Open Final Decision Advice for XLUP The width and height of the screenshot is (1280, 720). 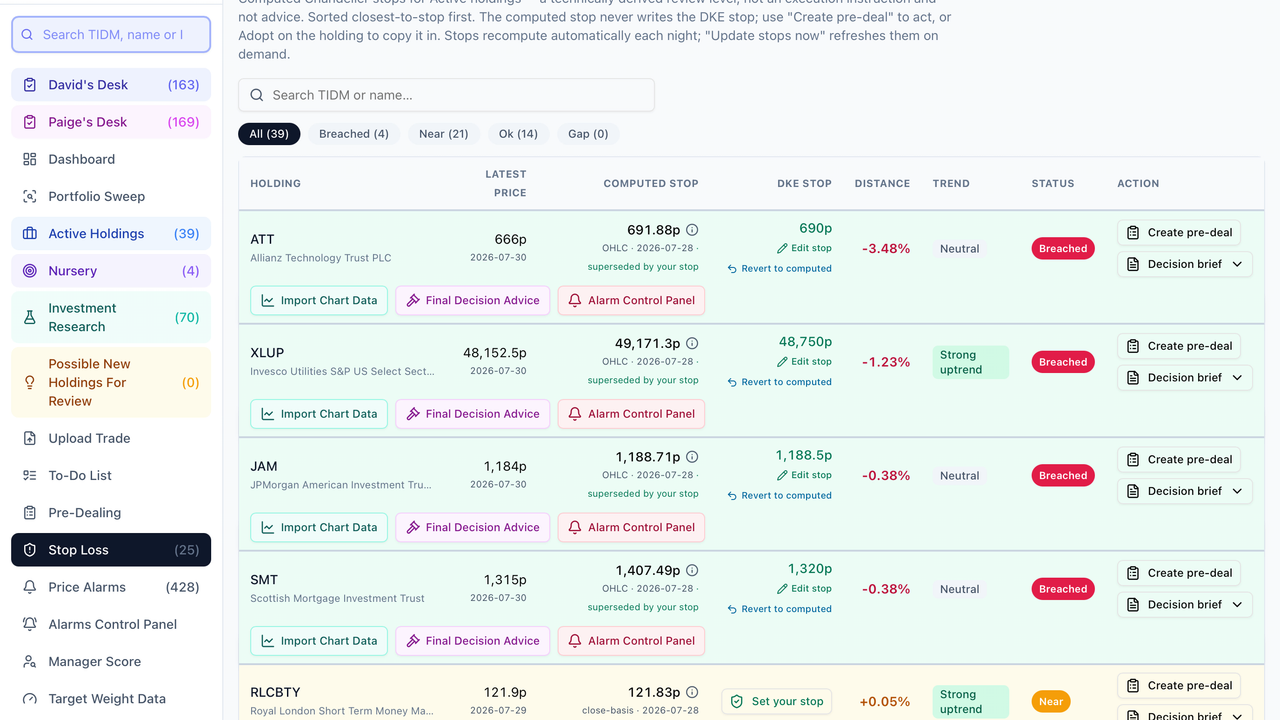[473, 414]
